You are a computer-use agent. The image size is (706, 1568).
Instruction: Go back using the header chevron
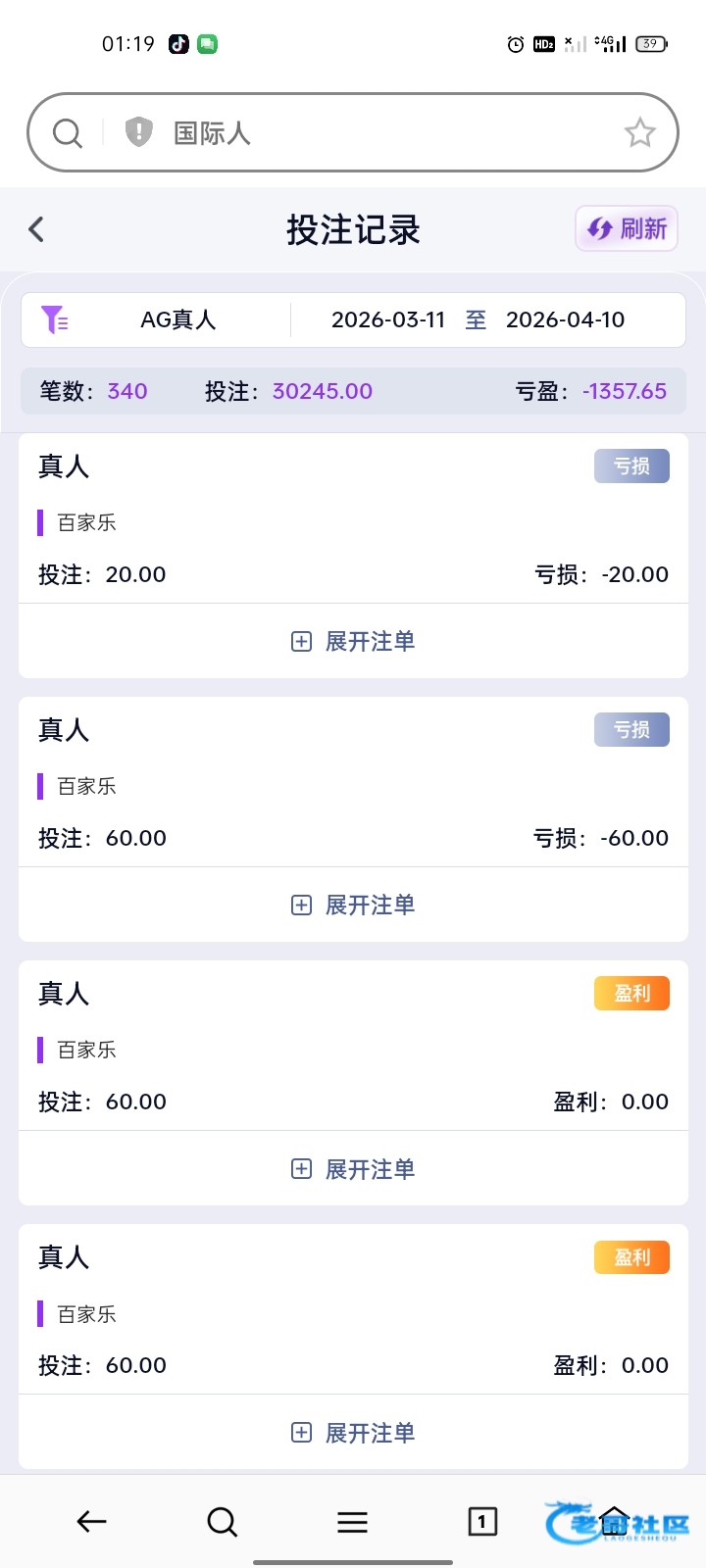(x=36, y=229)
